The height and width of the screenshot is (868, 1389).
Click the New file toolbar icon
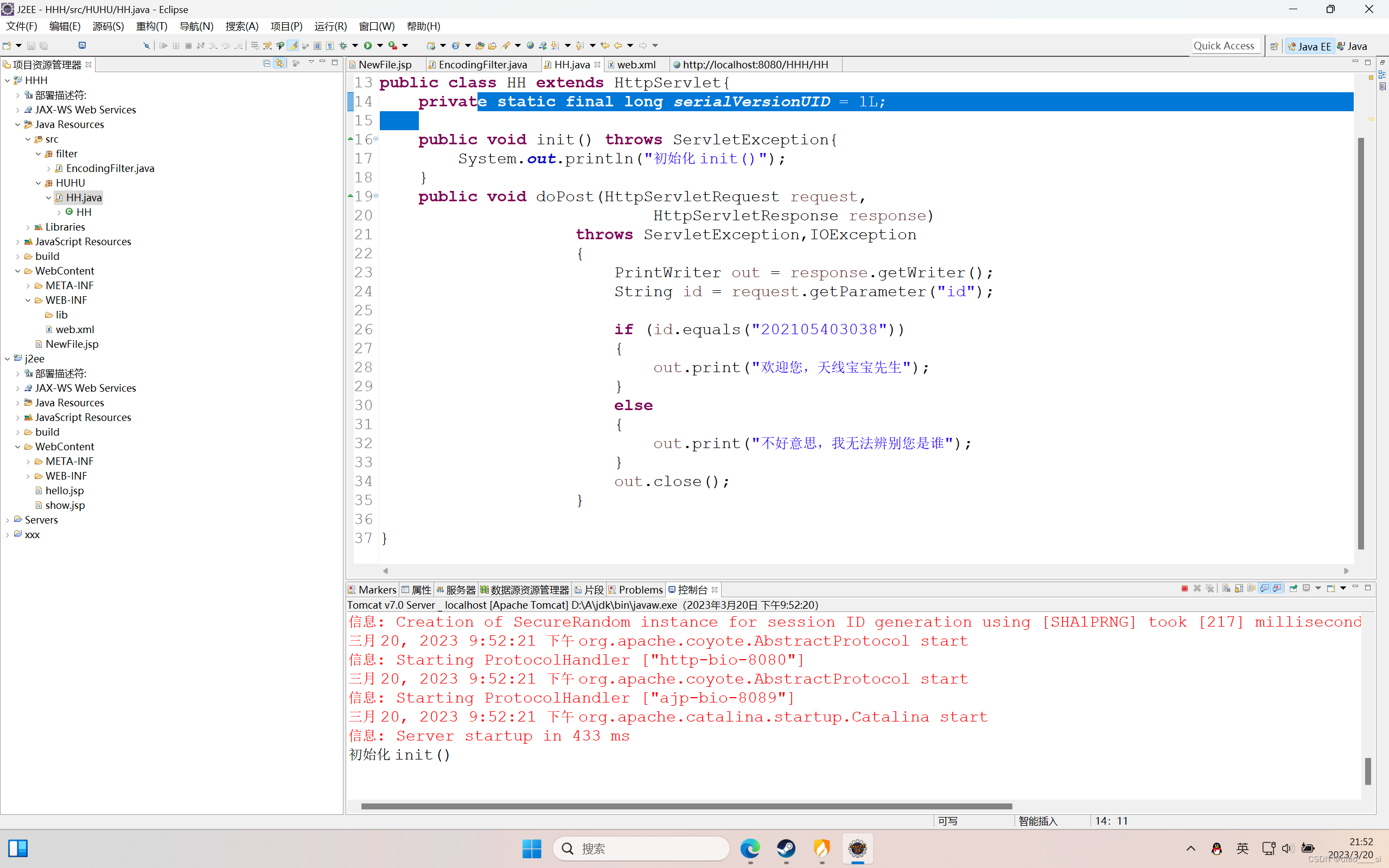[x=7, y=46]
